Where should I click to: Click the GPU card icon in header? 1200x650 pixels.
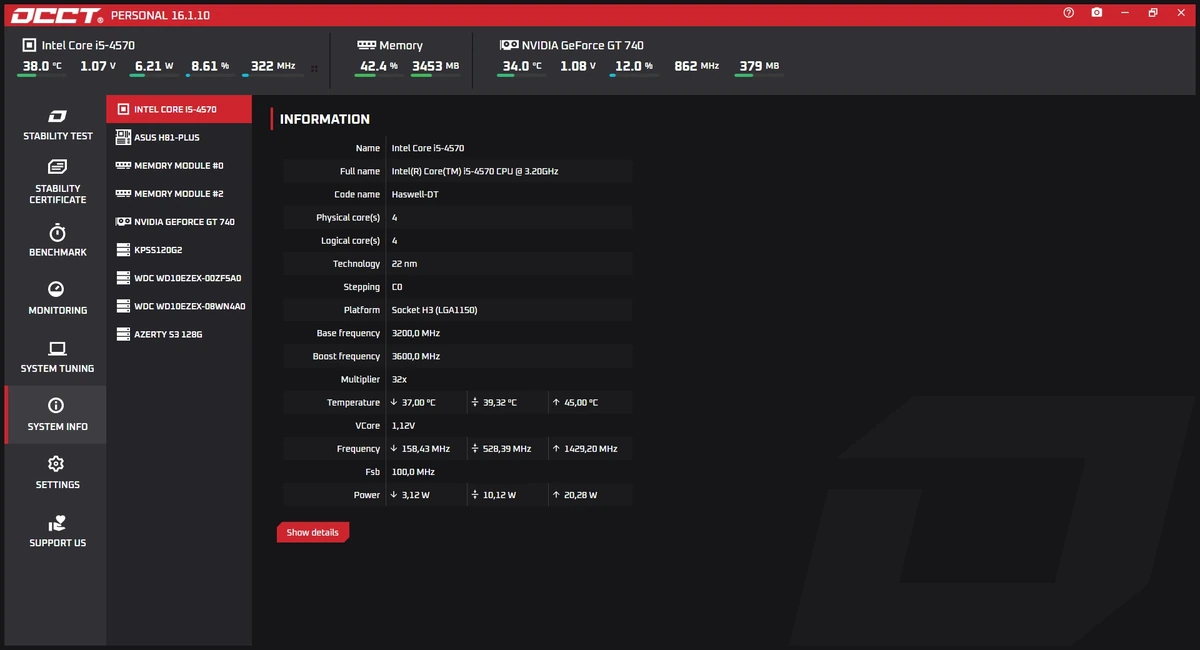508,45
